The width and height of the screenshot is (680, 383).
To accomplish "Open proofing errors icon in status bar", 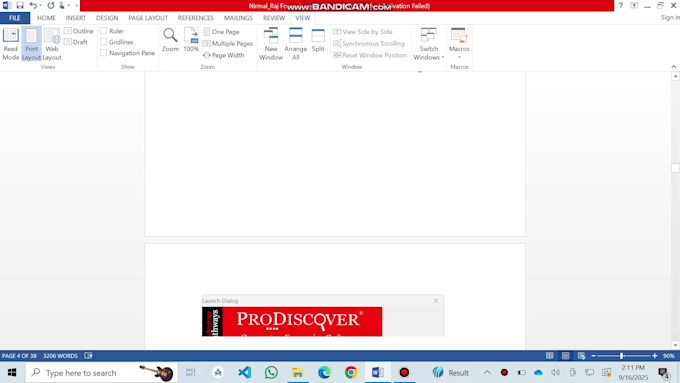I will (x=88, y=356).
